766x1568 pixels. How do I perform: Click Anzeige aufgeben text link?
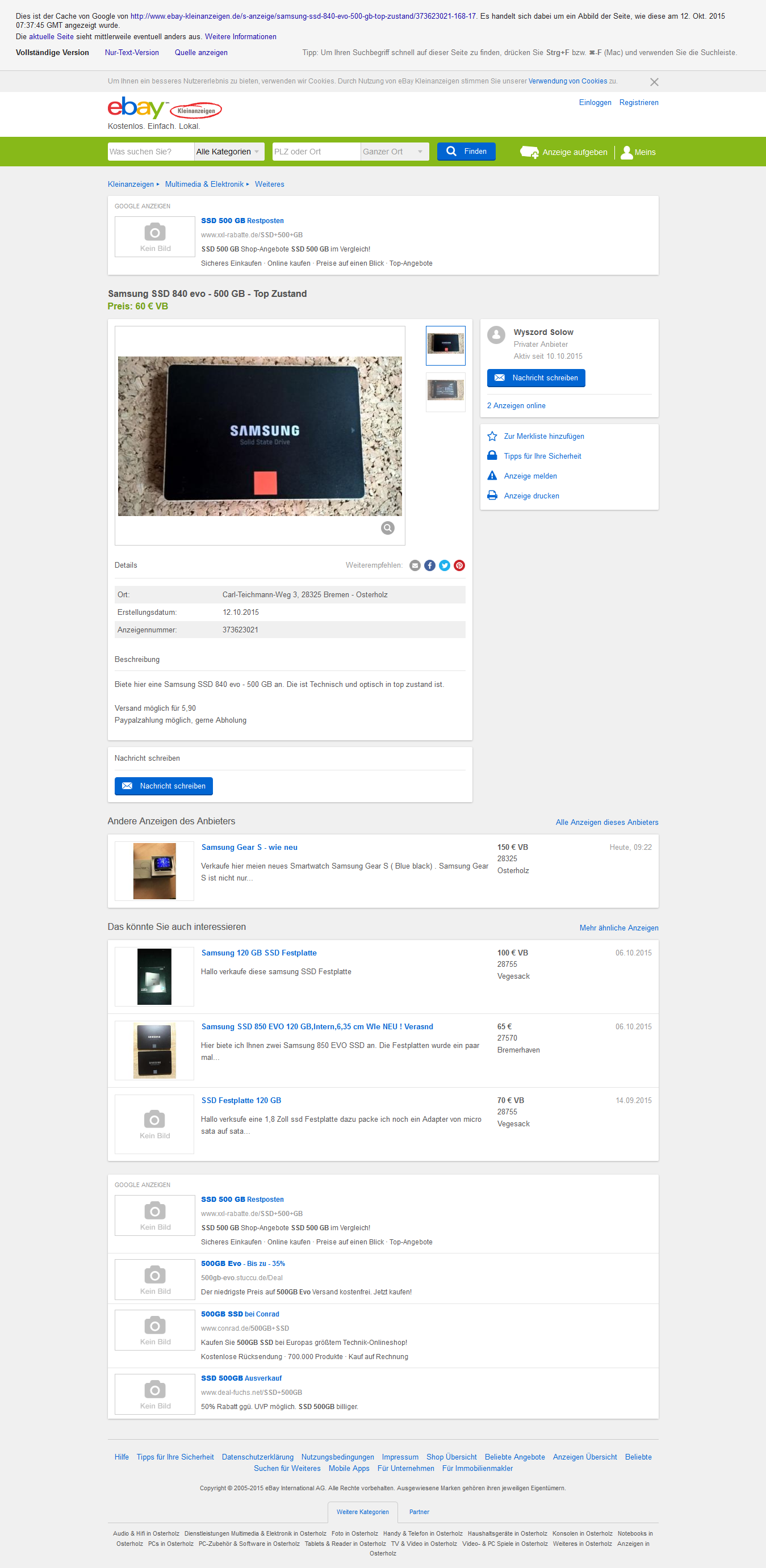pyautogui.click(x=575, y=152)
